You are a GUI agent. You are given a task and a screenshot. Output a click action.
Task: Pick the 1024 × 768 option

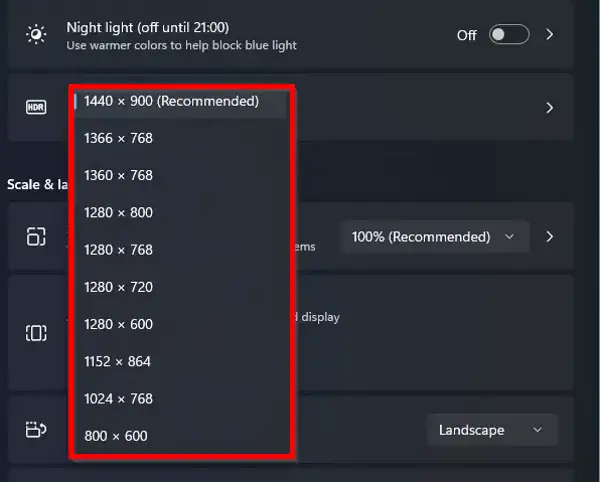pyautogui.click(x=180, y=399)
